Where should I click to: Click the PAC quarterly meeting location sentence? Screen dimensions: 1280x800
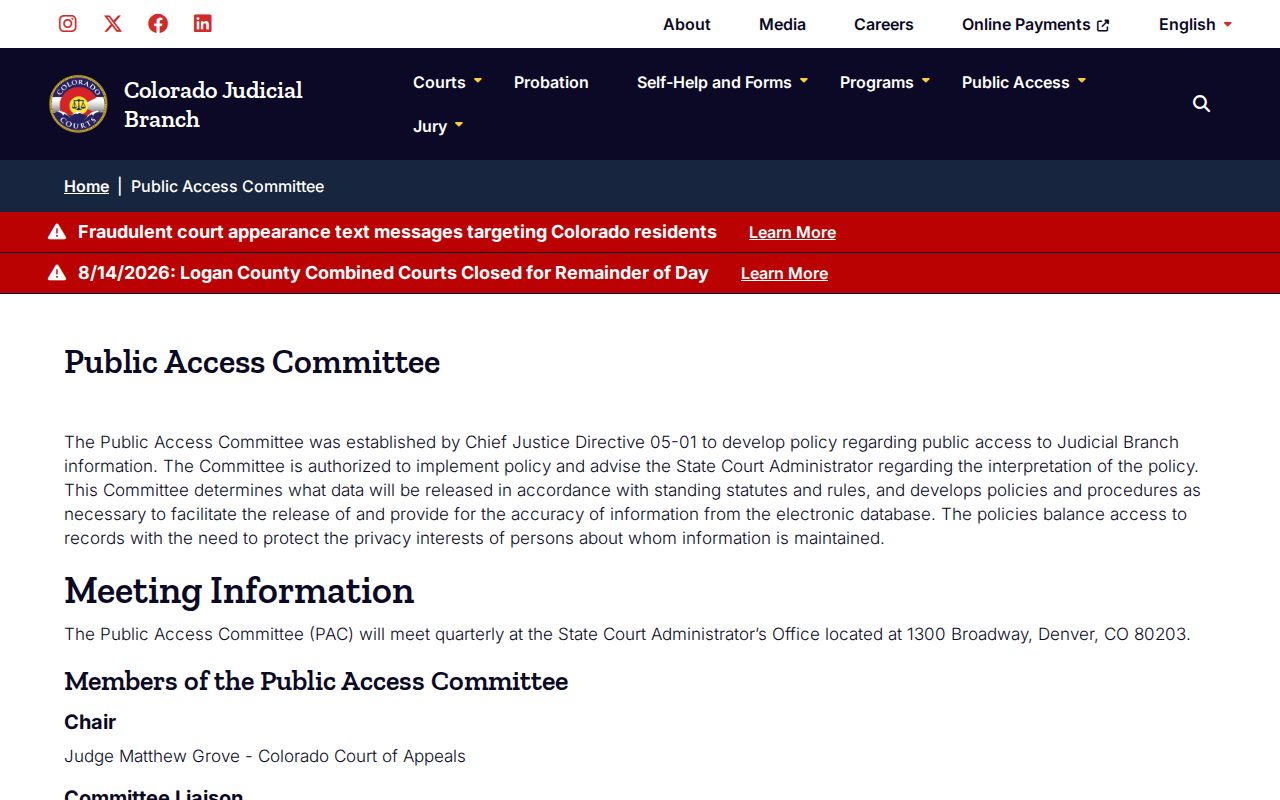[627, 634]
